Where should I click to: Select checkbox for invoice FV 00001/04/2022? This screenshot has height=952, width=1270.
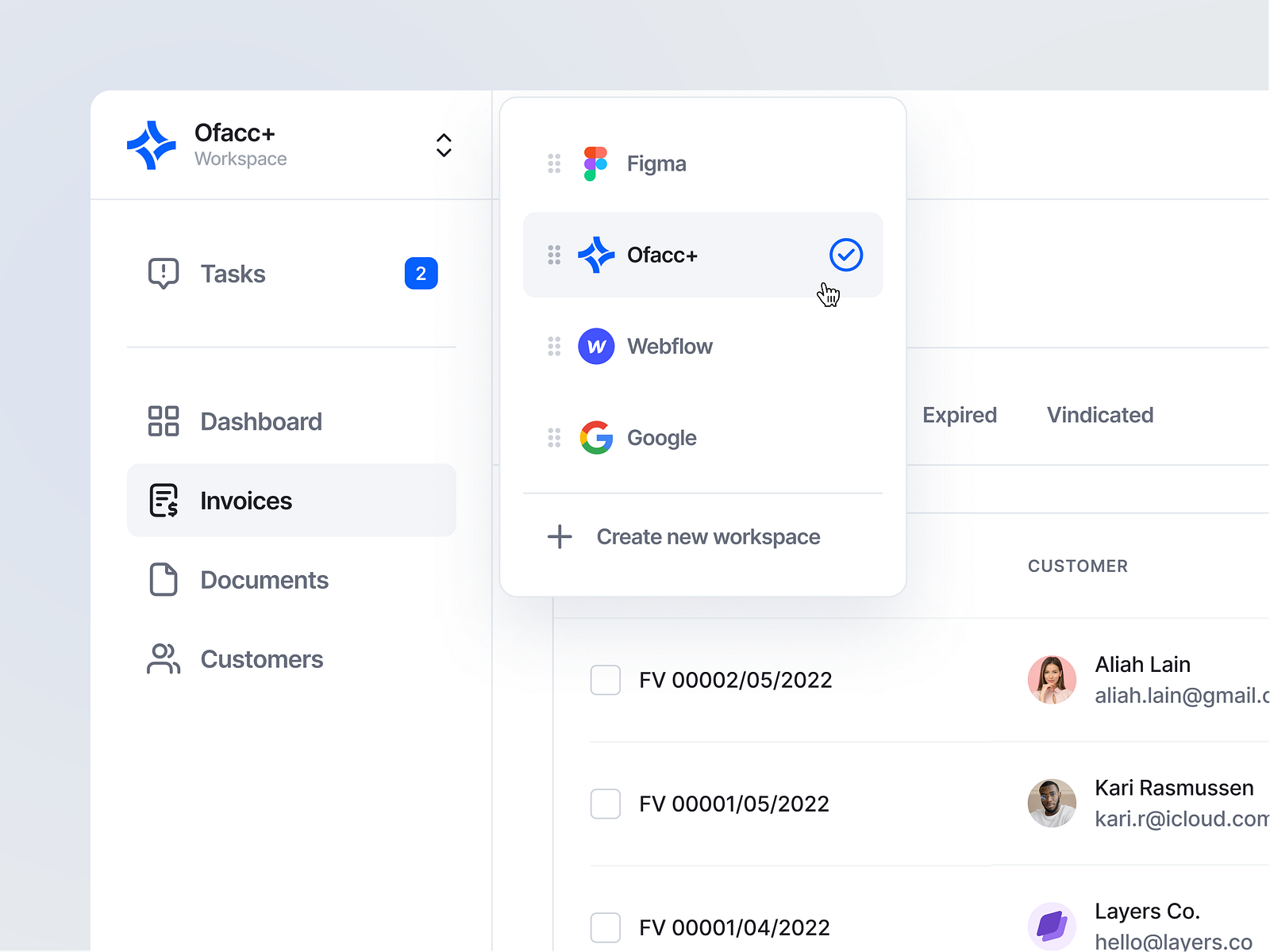(605, 927)
